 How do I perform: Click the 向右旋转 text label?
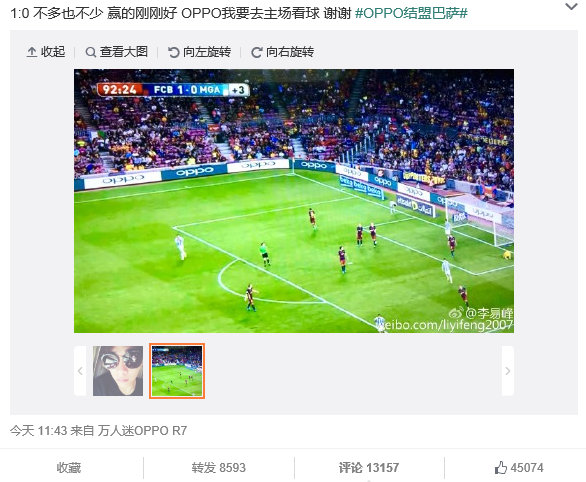click(290, 52)
